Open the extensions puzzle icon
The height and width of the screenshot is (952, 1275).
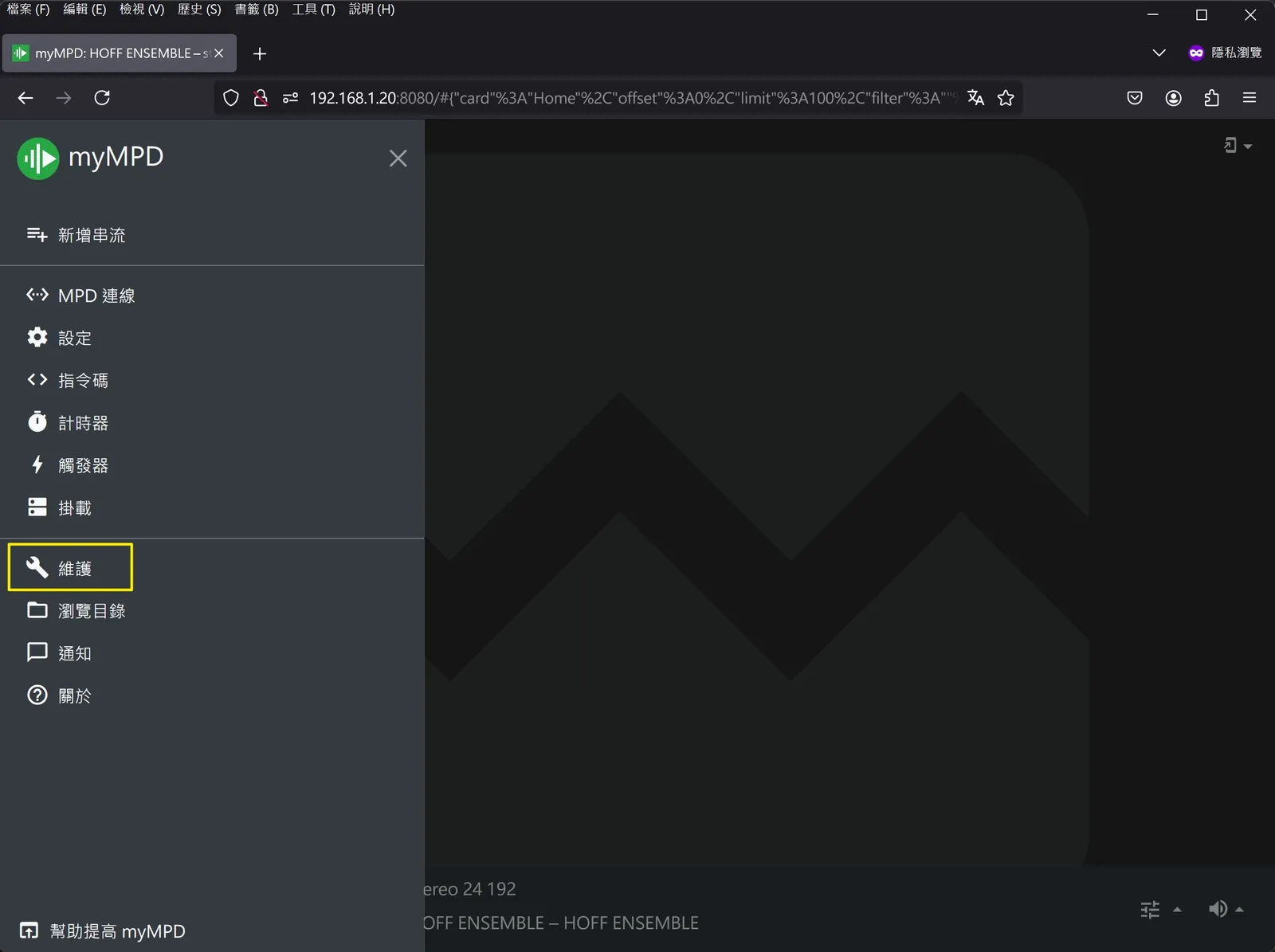pos(1211,98)
